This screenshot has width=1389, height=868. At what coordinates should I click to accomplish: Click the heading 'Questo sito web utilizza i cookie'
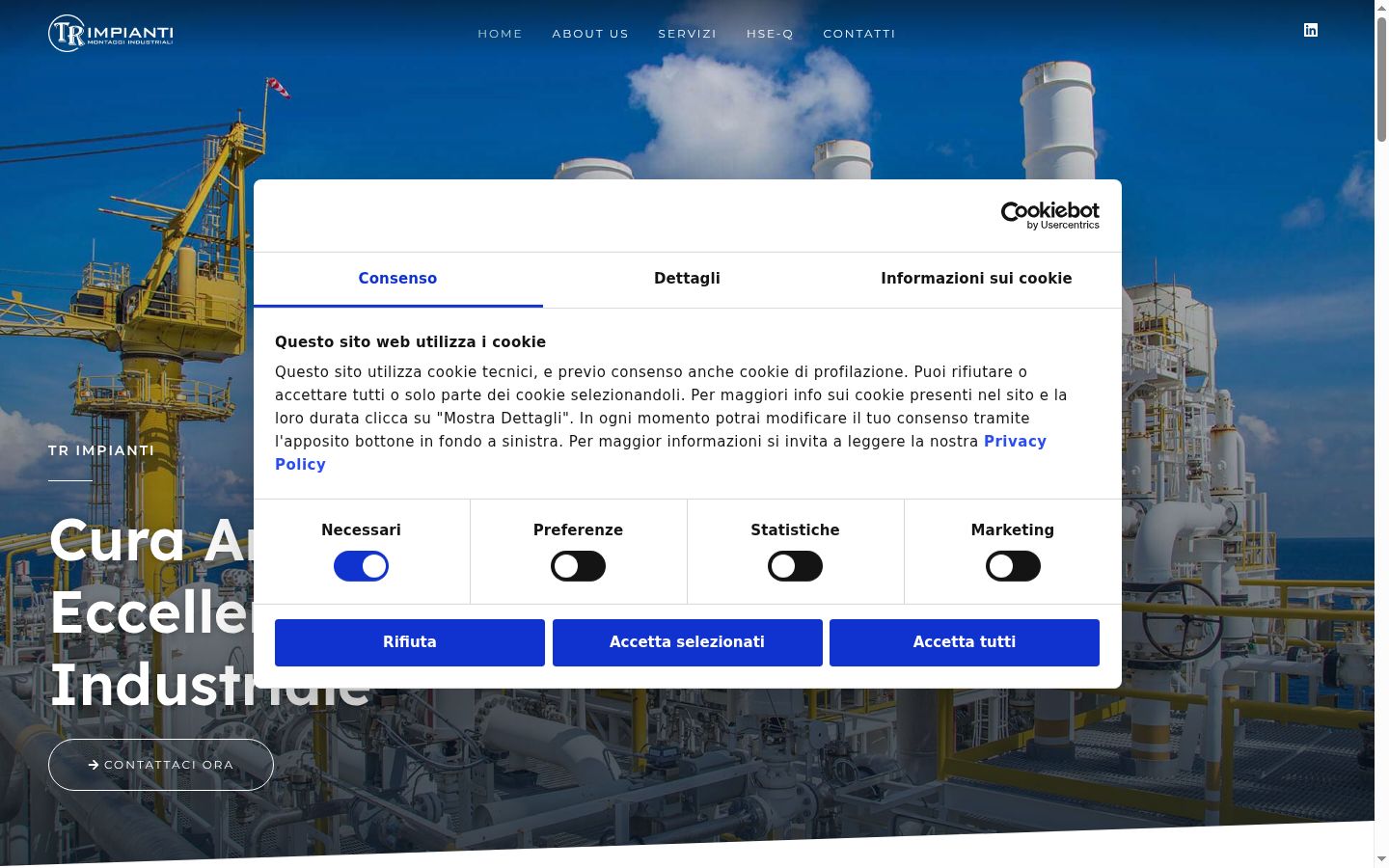(x=410, y=342)
